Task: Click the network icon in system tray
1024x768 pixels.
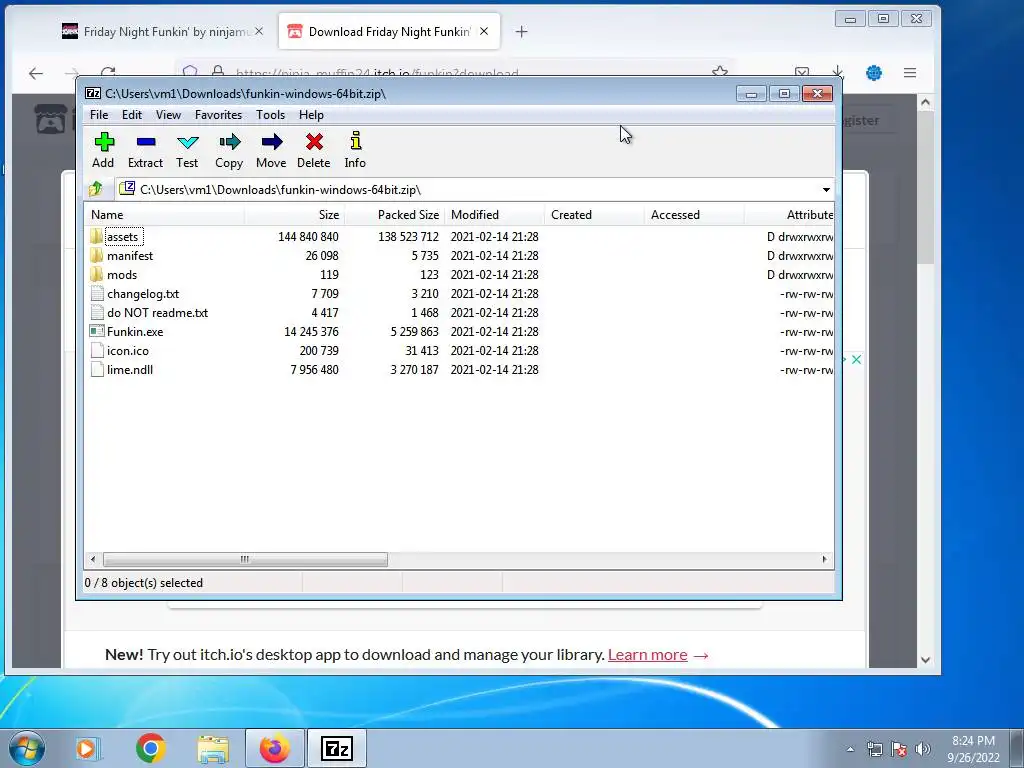Action: [874, 749]
